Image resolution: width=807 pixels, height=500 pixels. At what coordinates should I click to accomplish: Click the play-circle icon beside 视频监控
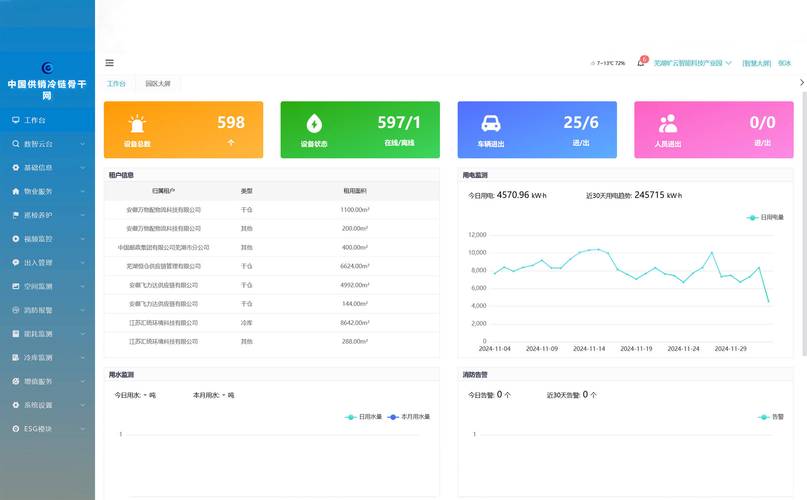tap(16, 239)
